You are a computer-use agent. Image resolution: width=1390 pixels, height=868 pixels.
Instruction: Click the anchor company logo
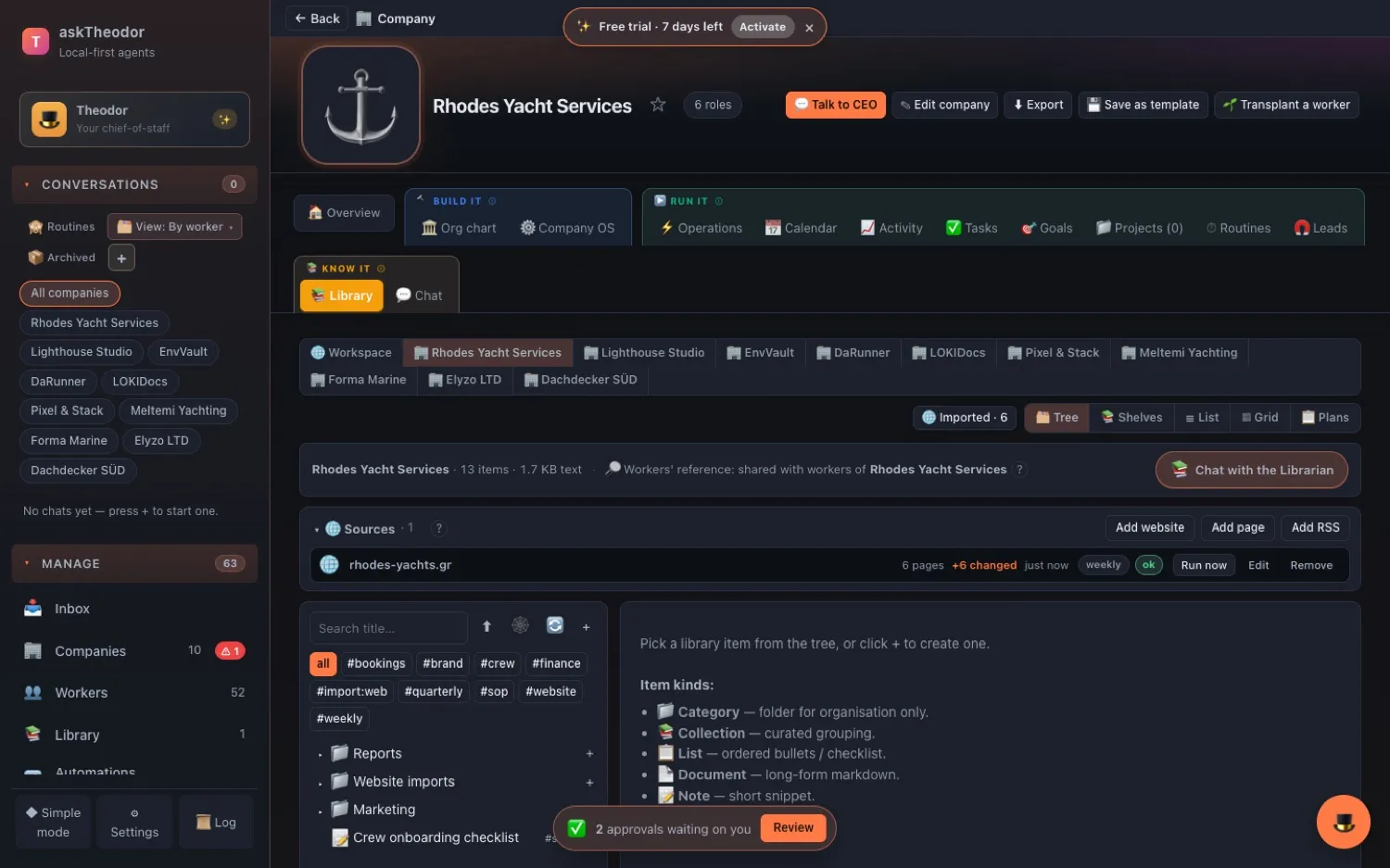click(x=361, y=106)
